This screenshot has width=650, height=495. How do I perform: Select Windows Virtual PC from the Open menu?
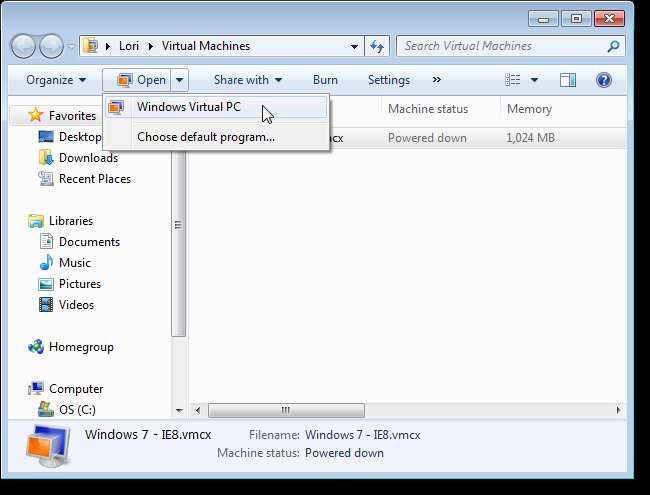point(216,107)
